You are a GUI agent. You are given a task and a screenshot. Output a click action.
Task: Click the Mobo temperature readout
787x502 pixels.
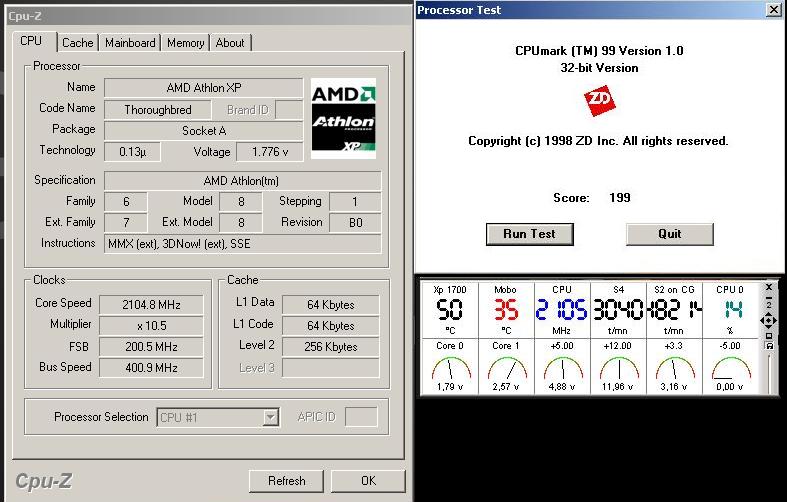click(x=505, y=309)
